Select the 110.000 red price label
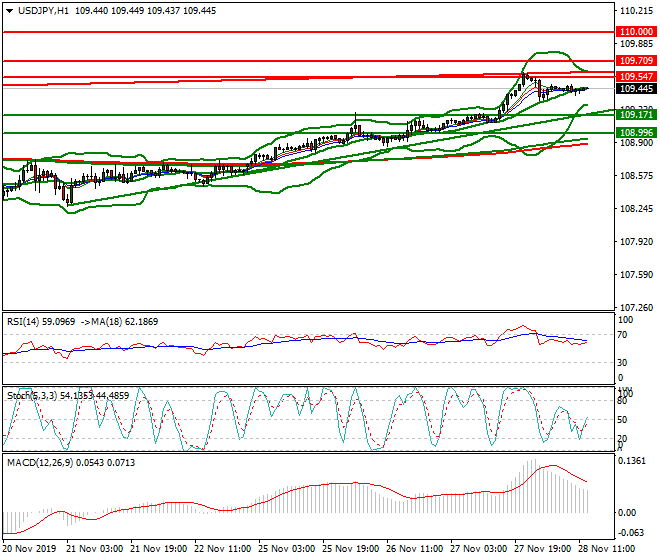This screenshot has width=660, height=560. 636,32
